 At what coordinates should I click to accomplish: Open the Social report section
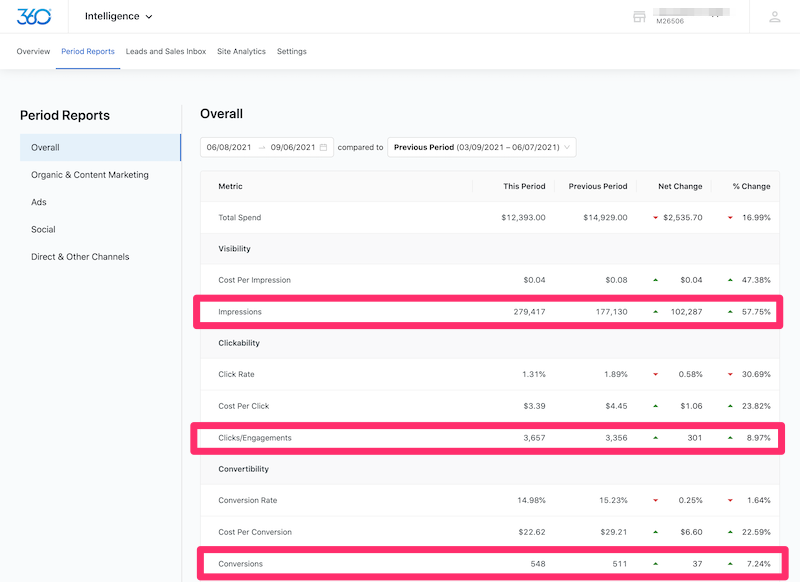coord(43,230)
